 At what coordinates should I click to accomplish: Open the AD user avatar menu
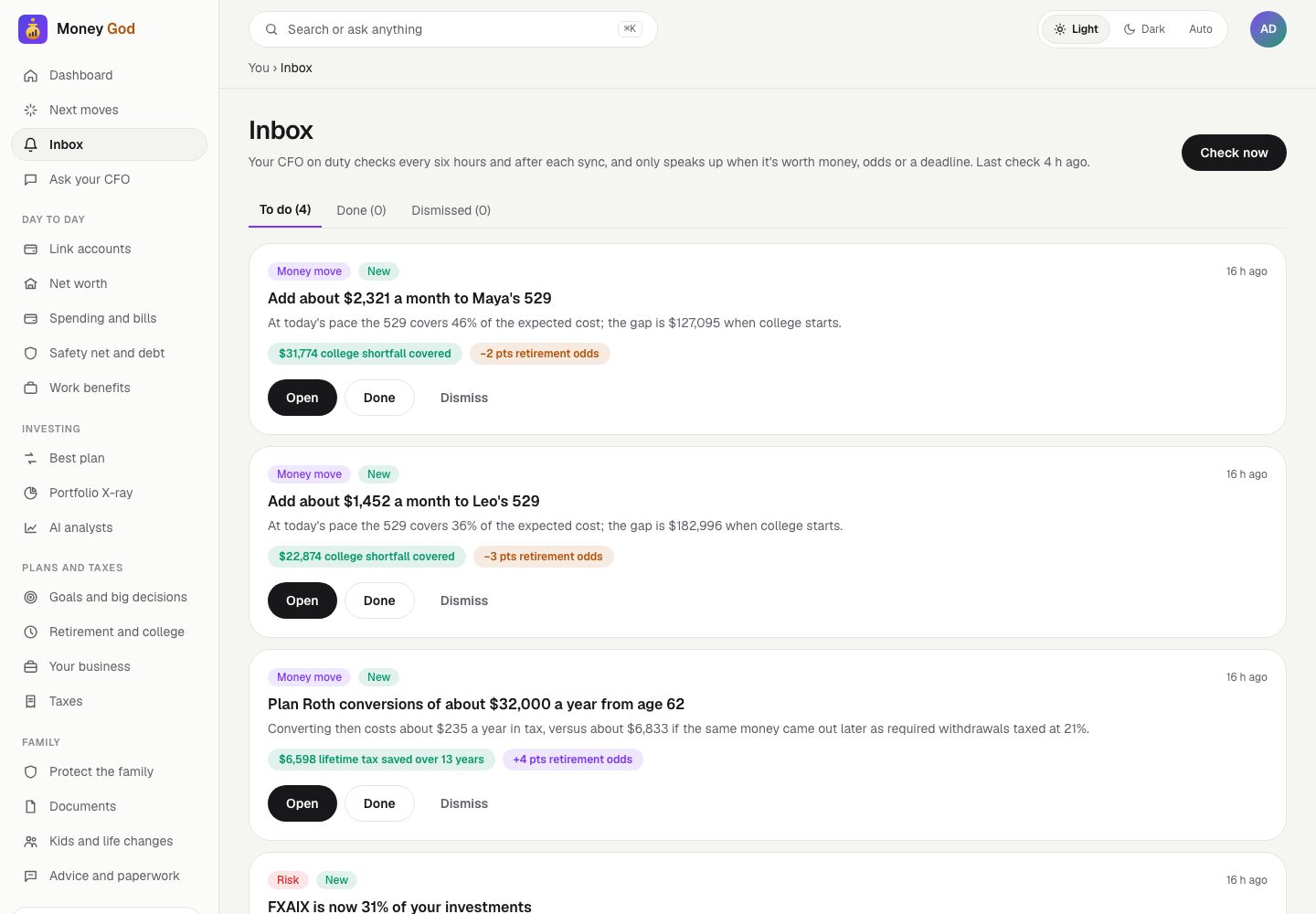pyautogui.click(x=1268, y=29)
